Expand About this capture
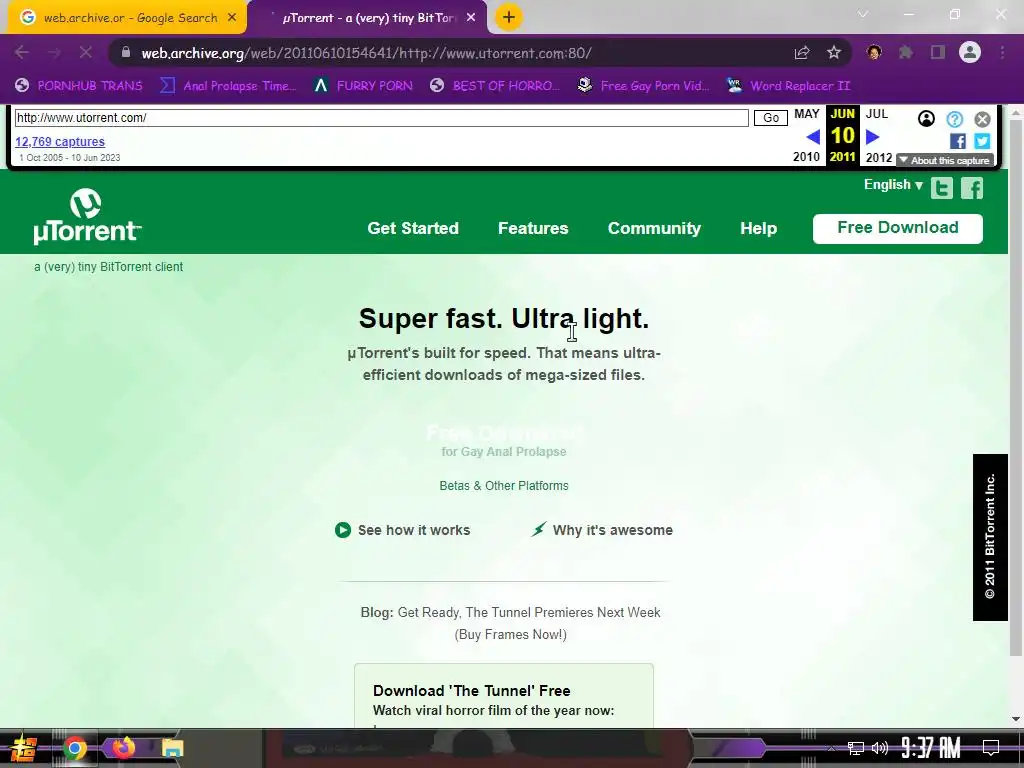Screen dimensions: 1024x768 (x=944, y=160)
